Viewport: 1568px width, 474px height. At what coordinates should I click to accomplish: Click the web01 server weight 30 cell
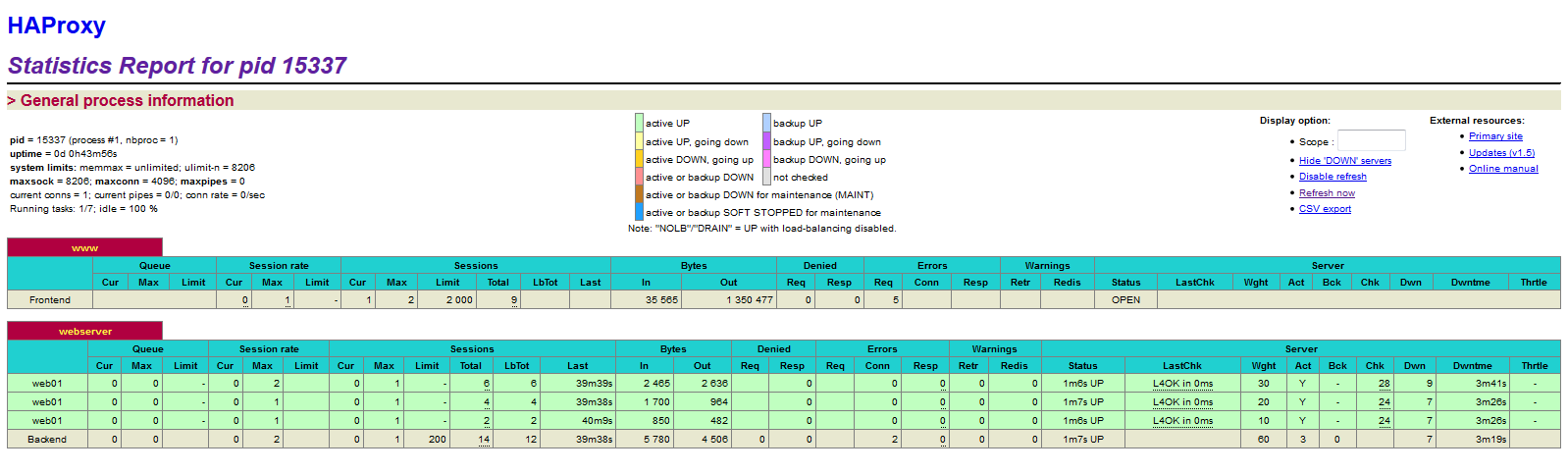[1263, 384]
